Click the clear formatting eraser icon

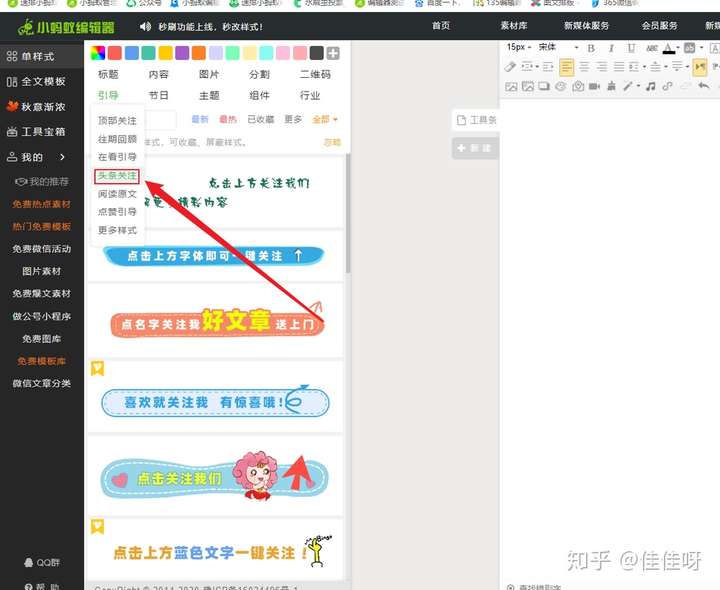[x=510, y=67]
